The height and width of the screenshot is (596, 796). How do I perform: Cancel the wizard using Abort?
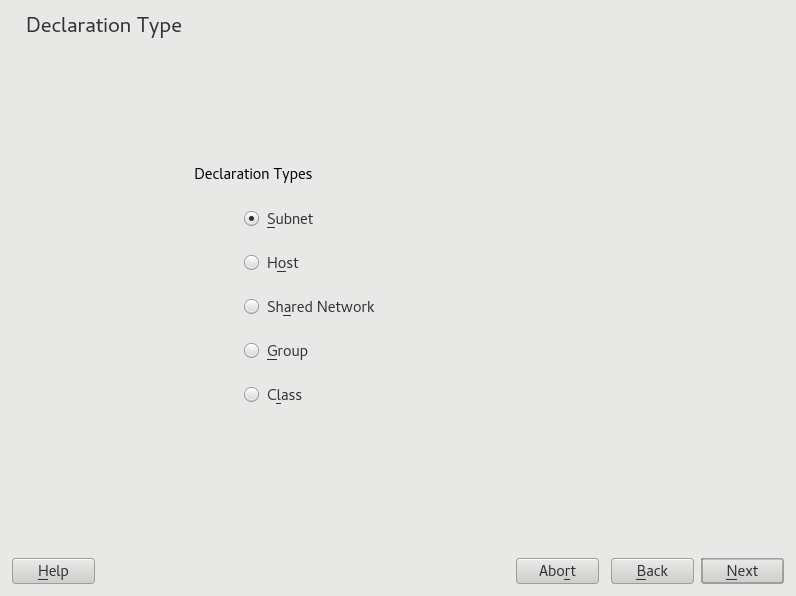click(x=557, y=571)
